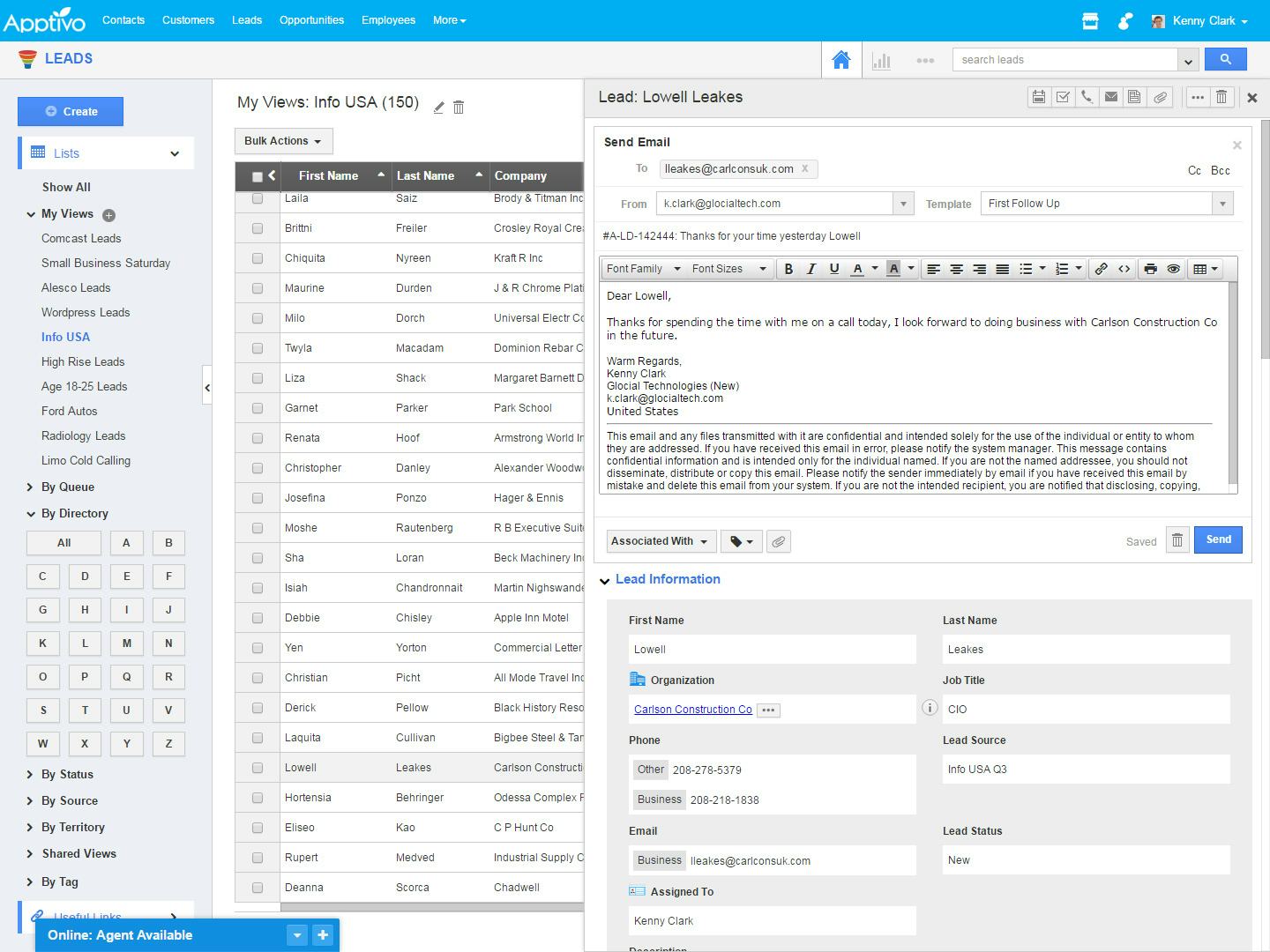Open the three-dots more actions in lead header
1270x952 pixels.
point(1198,97)
